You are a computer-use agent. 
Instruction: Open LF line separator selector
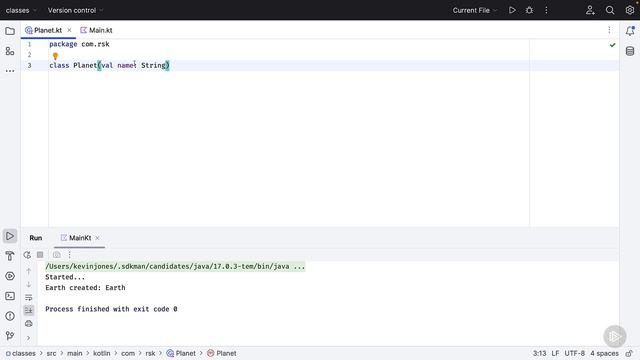click(555, 353)
